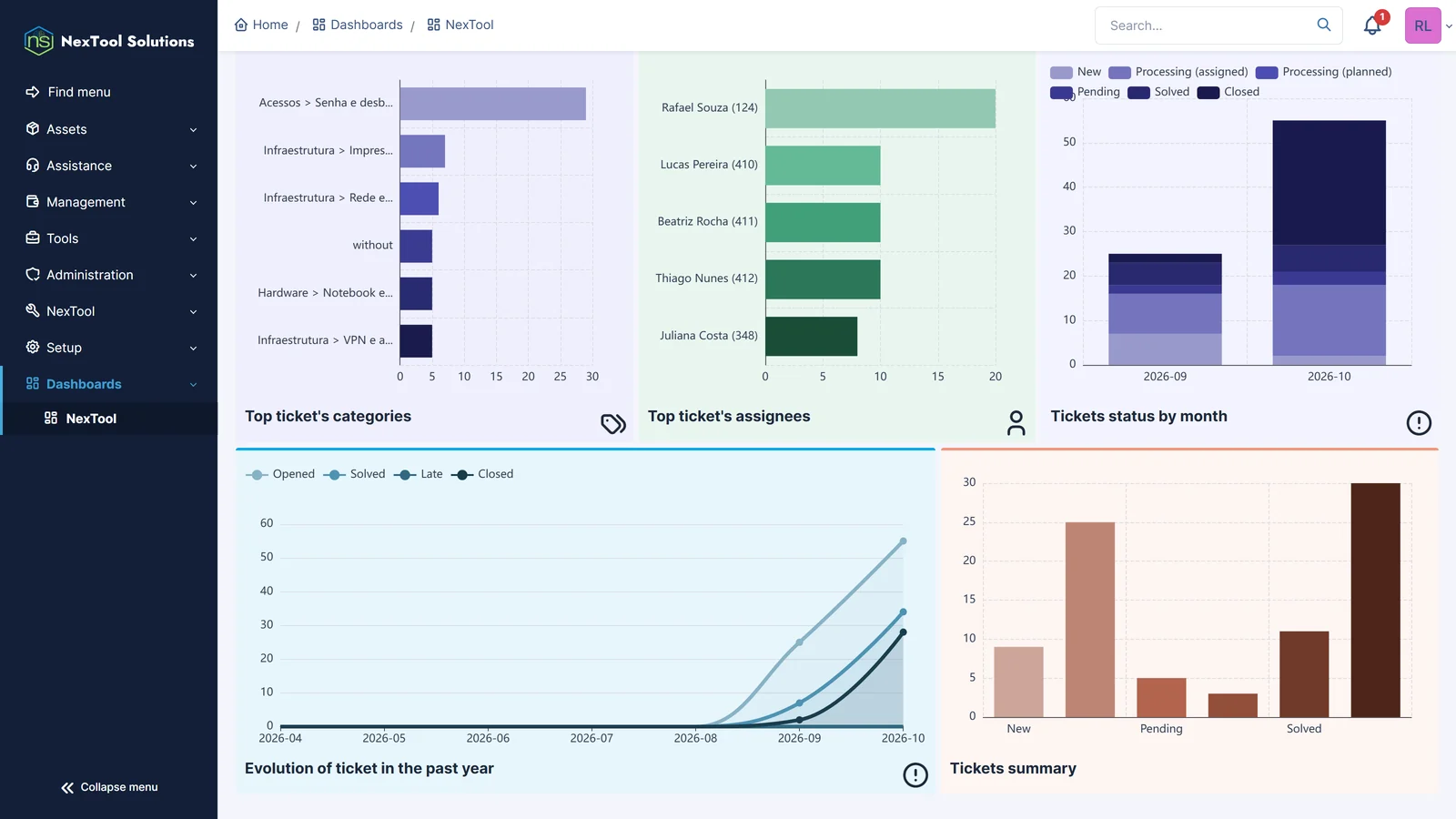Image resolution: width=1456 pixels, height=819 pixels.
Task: Open notifications bell icon
Action: pyautogui.click(x=1372, y=25)
